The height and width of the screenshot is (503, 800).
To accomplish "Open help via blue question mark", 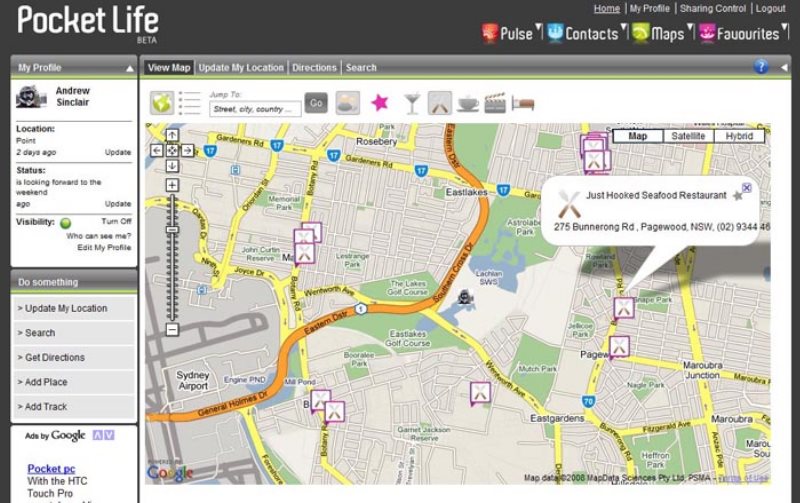I will click(x=761, y=67).
